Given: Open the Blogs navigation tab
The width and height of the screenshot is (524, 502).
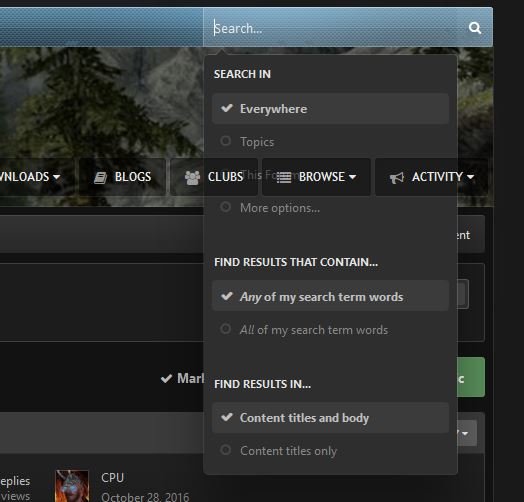Looking at the screenshot, I should pyautogui.click(x=122, y=177).
